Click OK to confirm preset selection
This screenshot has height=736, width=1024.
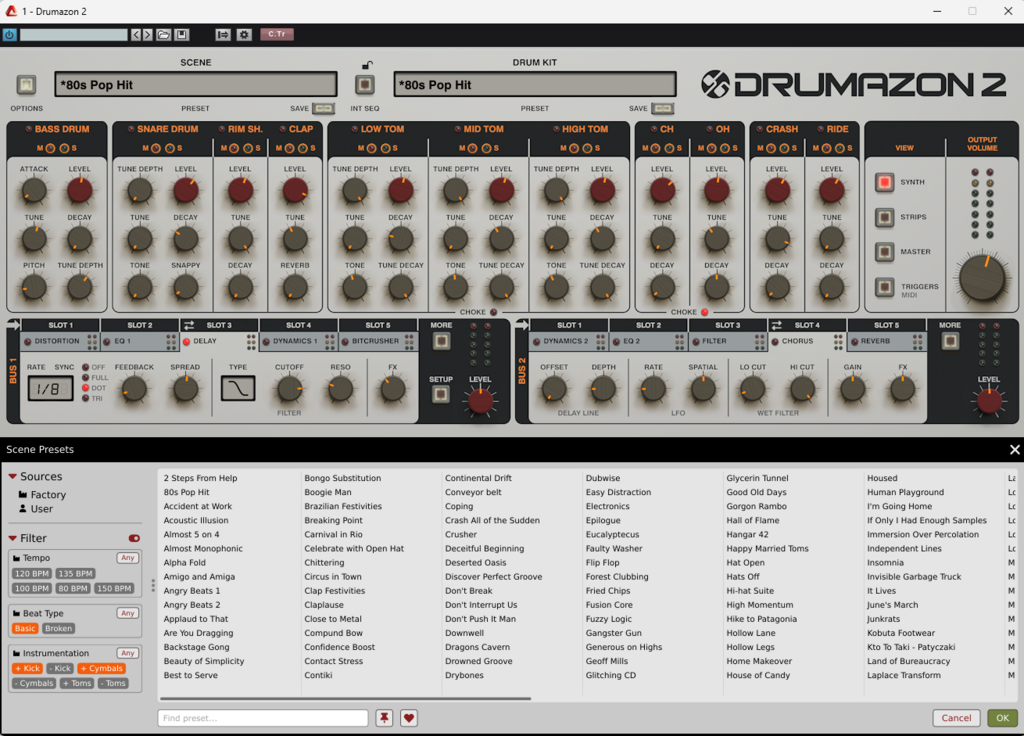(x=1002, y=718)
